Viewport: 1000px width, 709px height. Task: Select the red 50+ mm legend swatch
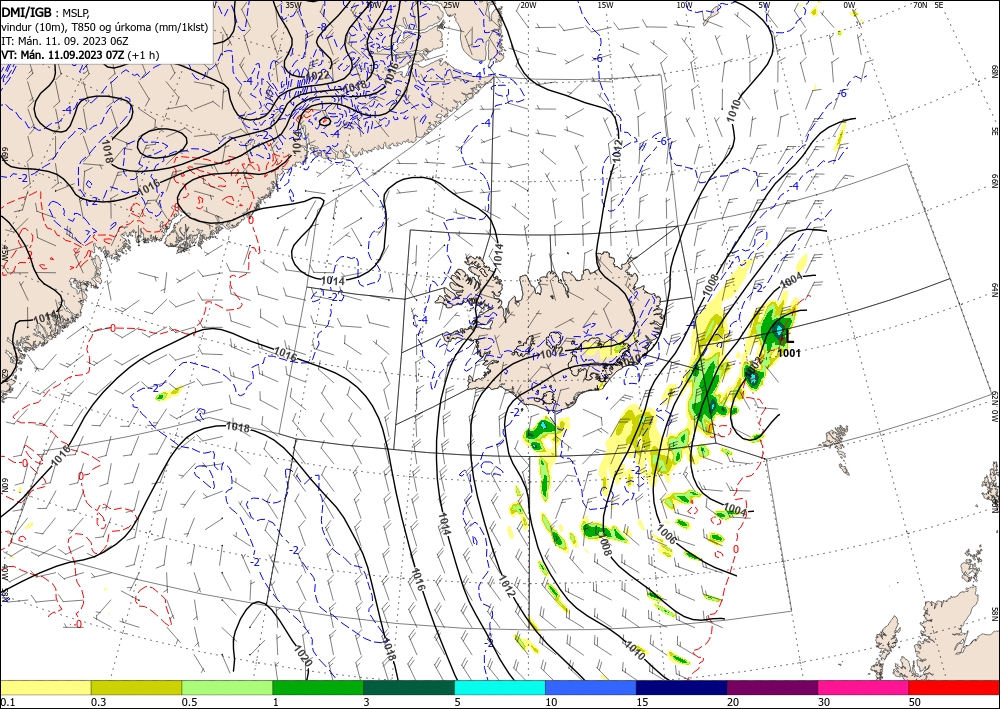[954, 687]
